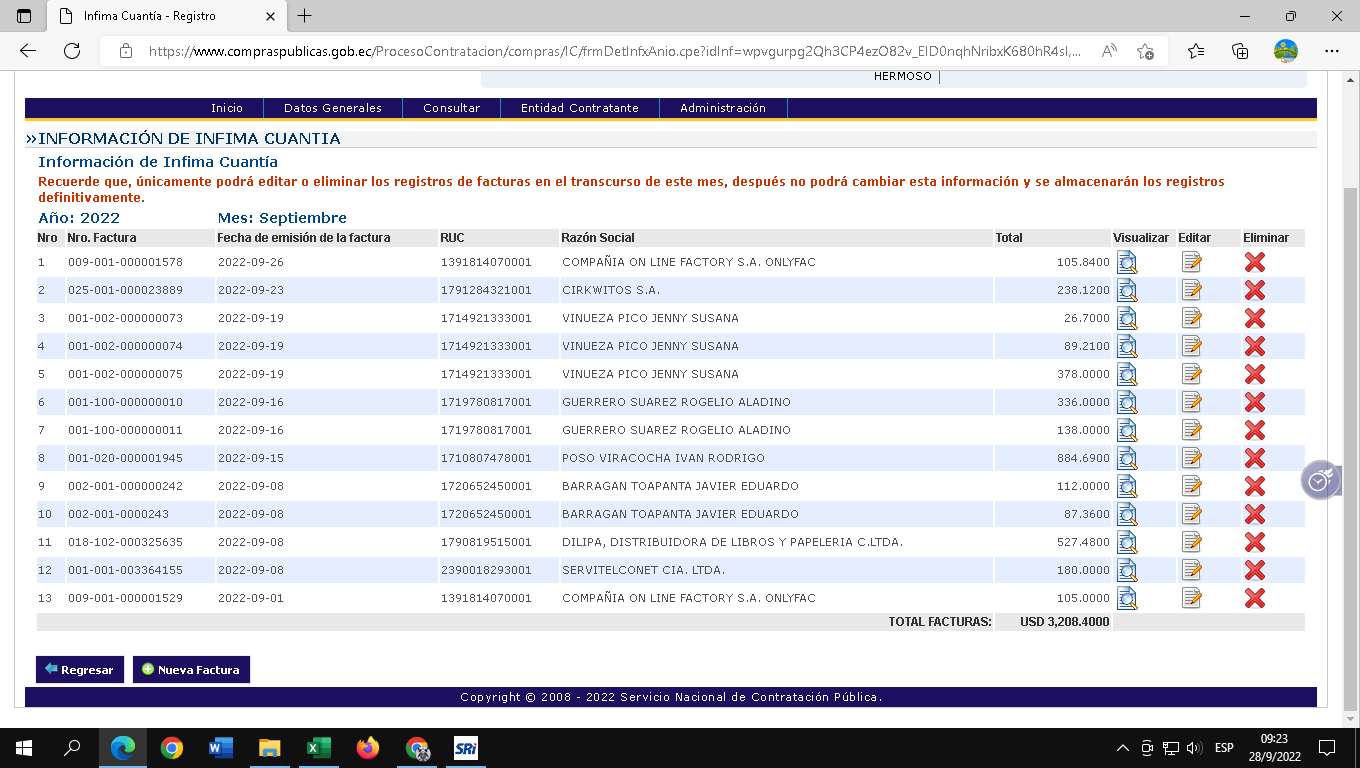Click the Regresar button
This screenshot has height=768, width=1360.
point(79,670)
